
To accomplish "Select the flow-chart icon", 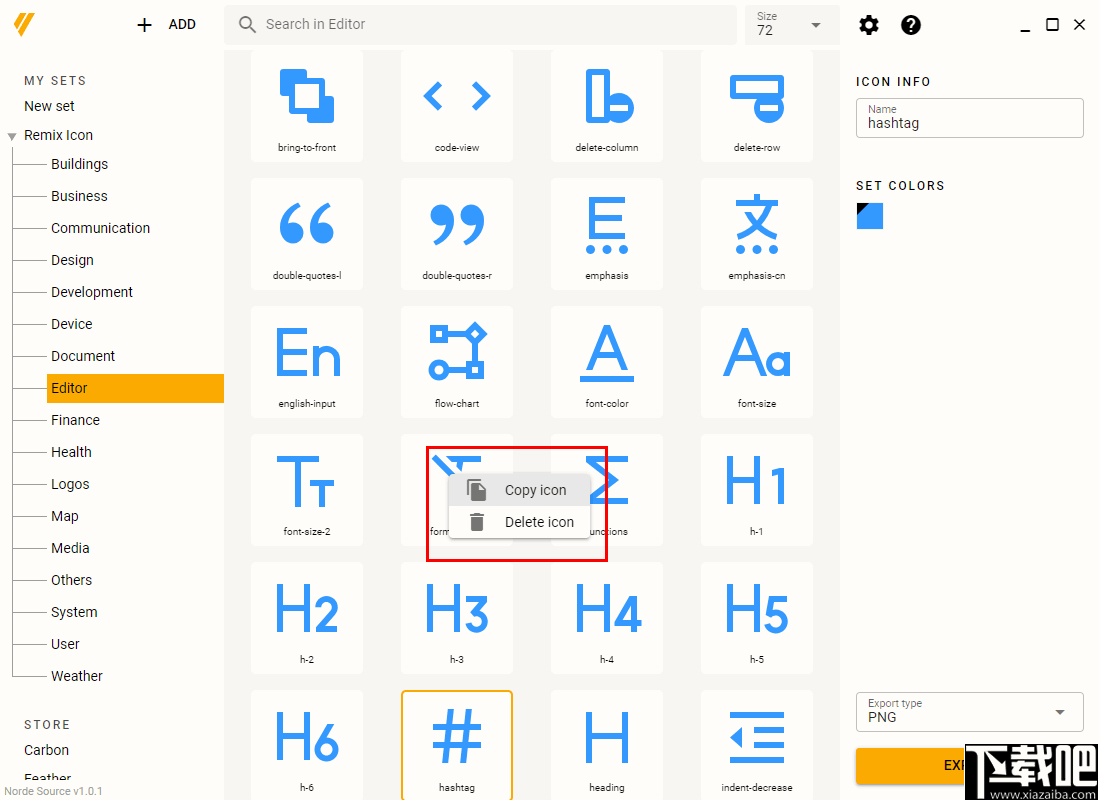I will 457,352.
